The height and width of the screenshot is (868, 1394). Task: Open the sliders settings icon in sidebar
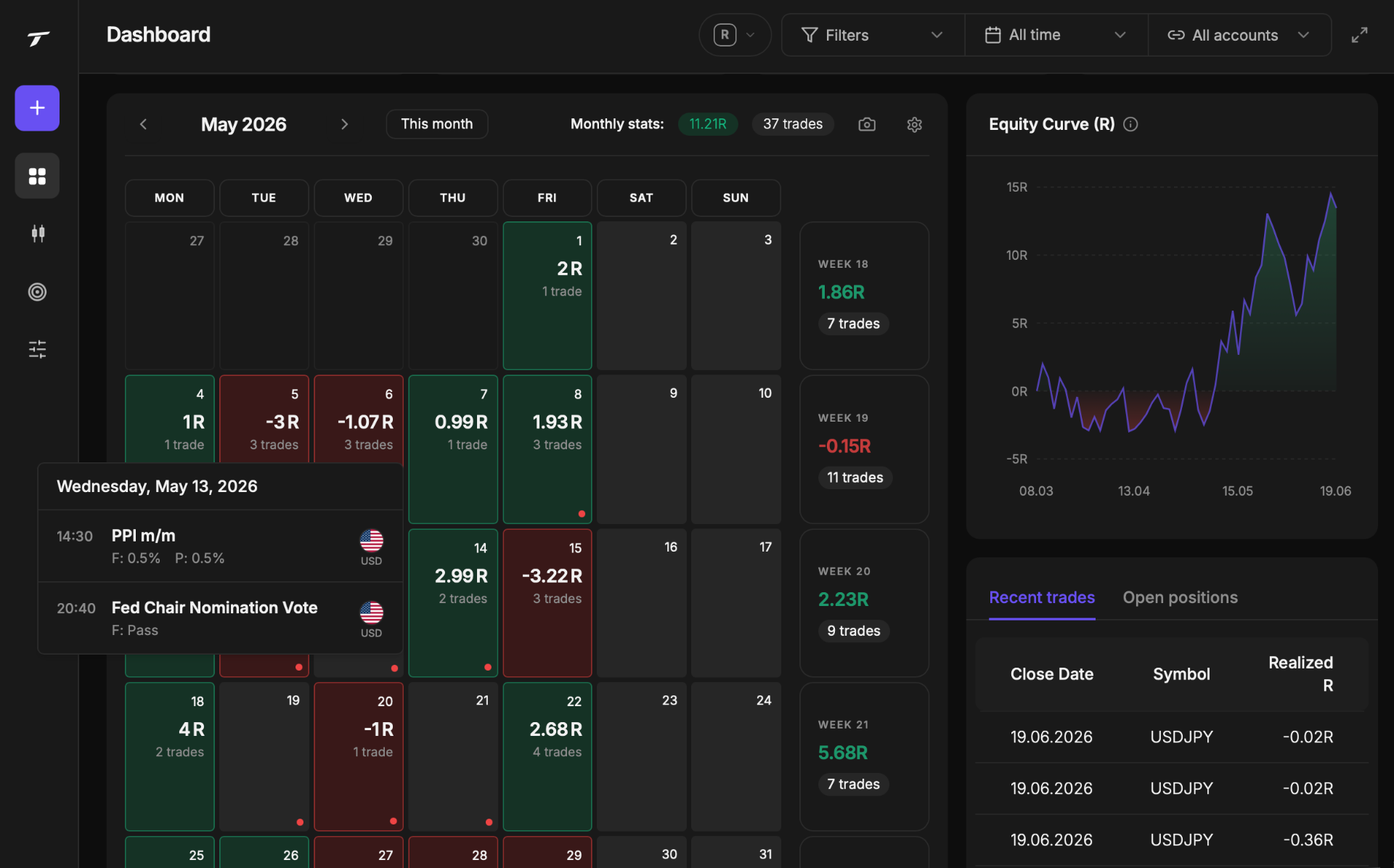point(37,349)
